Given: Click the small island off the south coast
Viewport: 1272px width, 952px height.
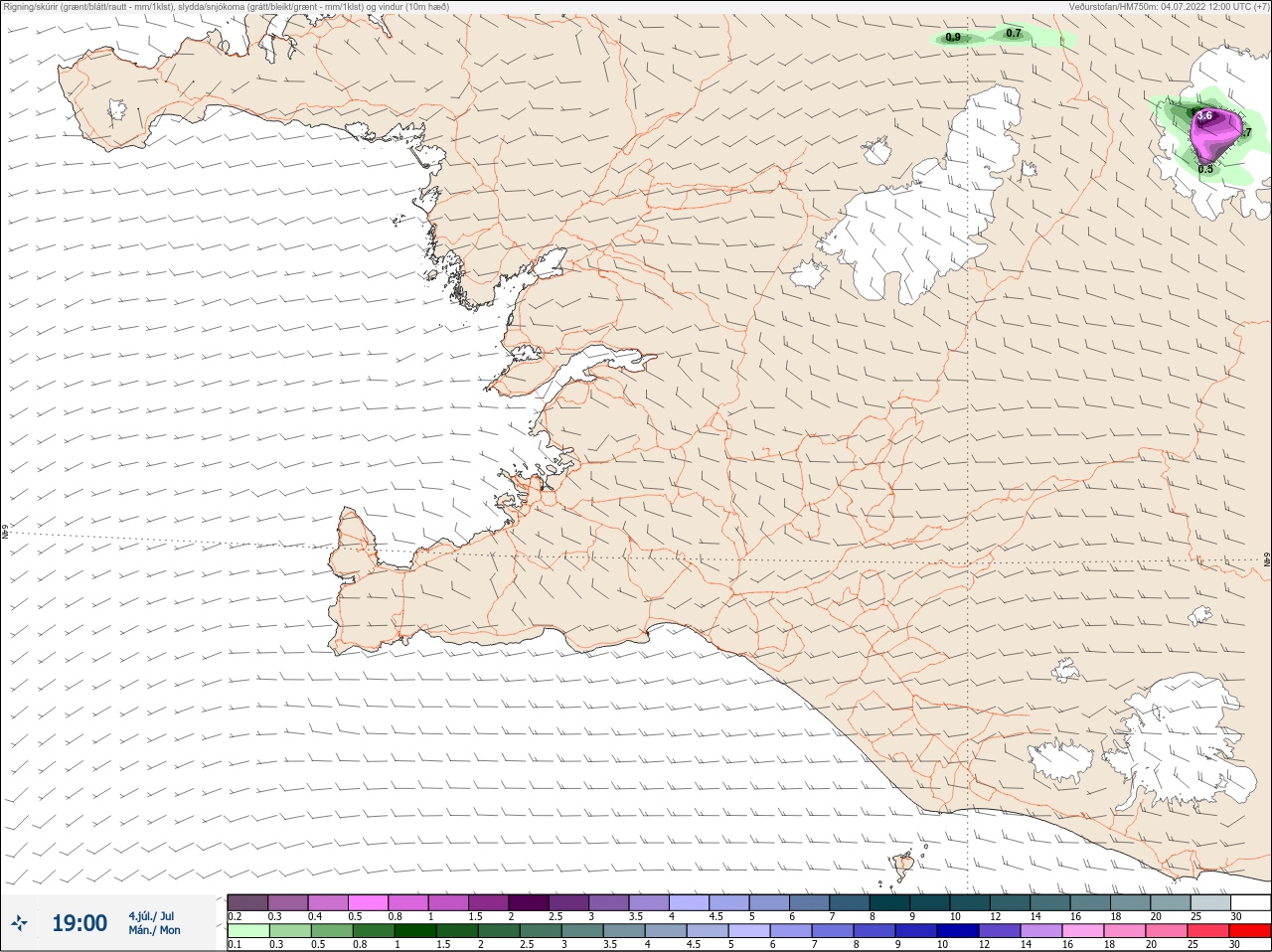Looking at the screenshot, I should tap(904, 865).
